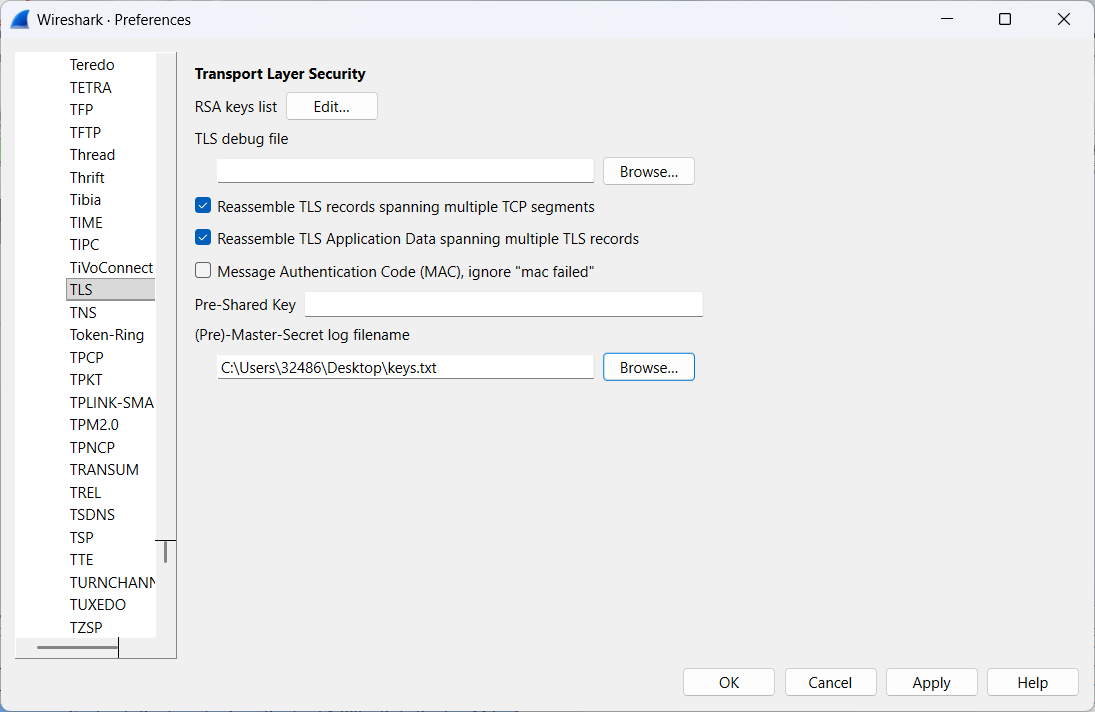Screen dimensions: 1095x712
Task: Uncheck Reassemble TLS records spanning TCP segments
Action: (203, 207)
